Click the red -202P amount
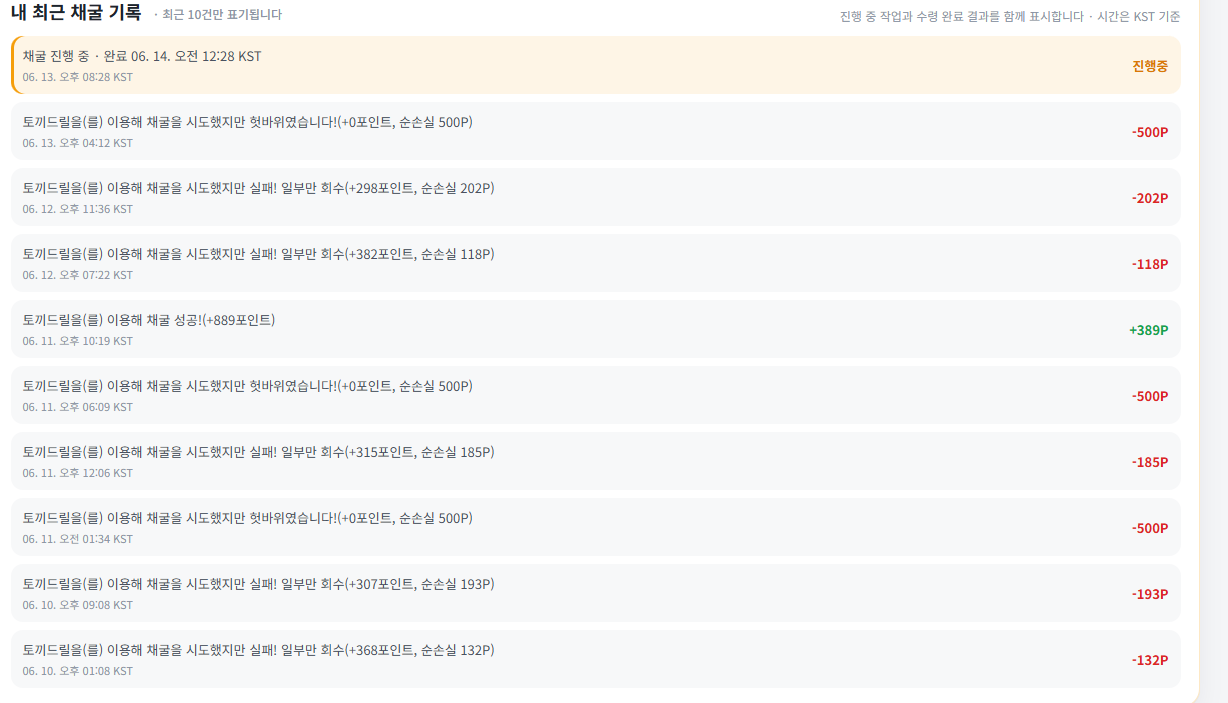This screenshot has width=1228, height=703. (1150, 198)
